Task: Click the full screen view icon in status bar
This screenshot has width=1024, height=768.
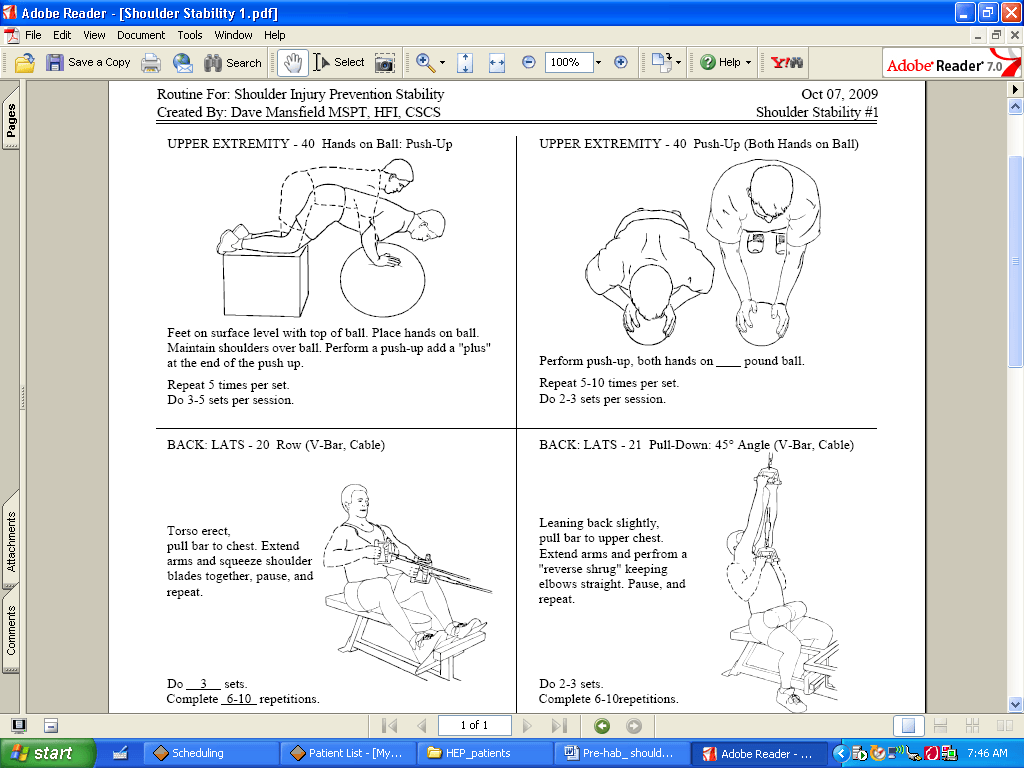Action: pos(19,726)
